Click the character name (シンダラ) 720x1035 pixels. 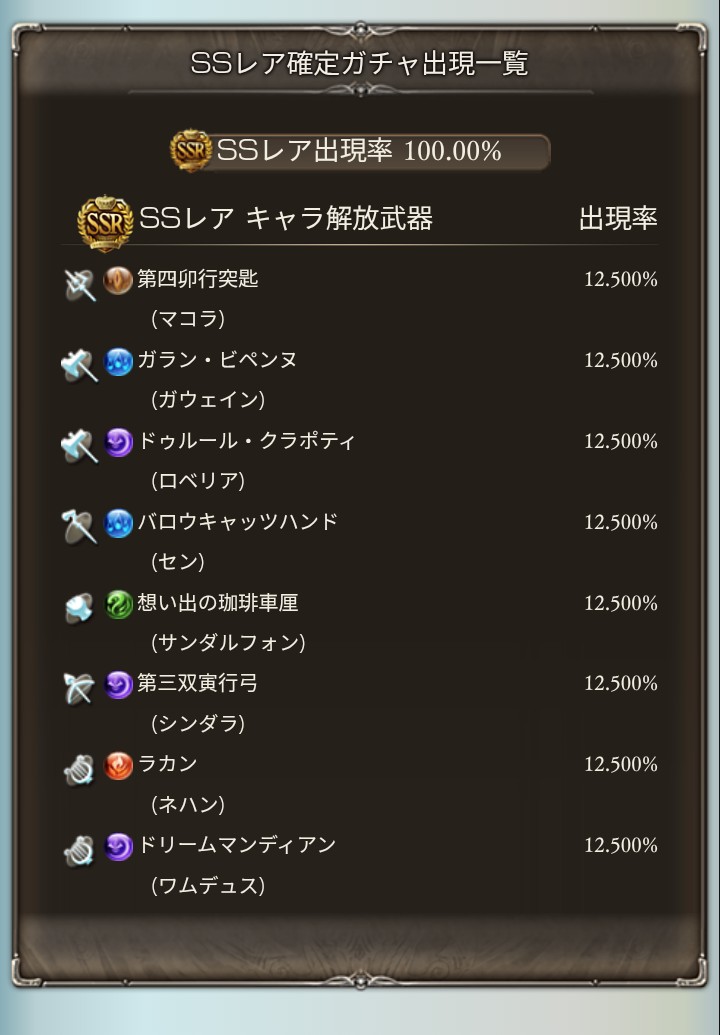point(198,723)
